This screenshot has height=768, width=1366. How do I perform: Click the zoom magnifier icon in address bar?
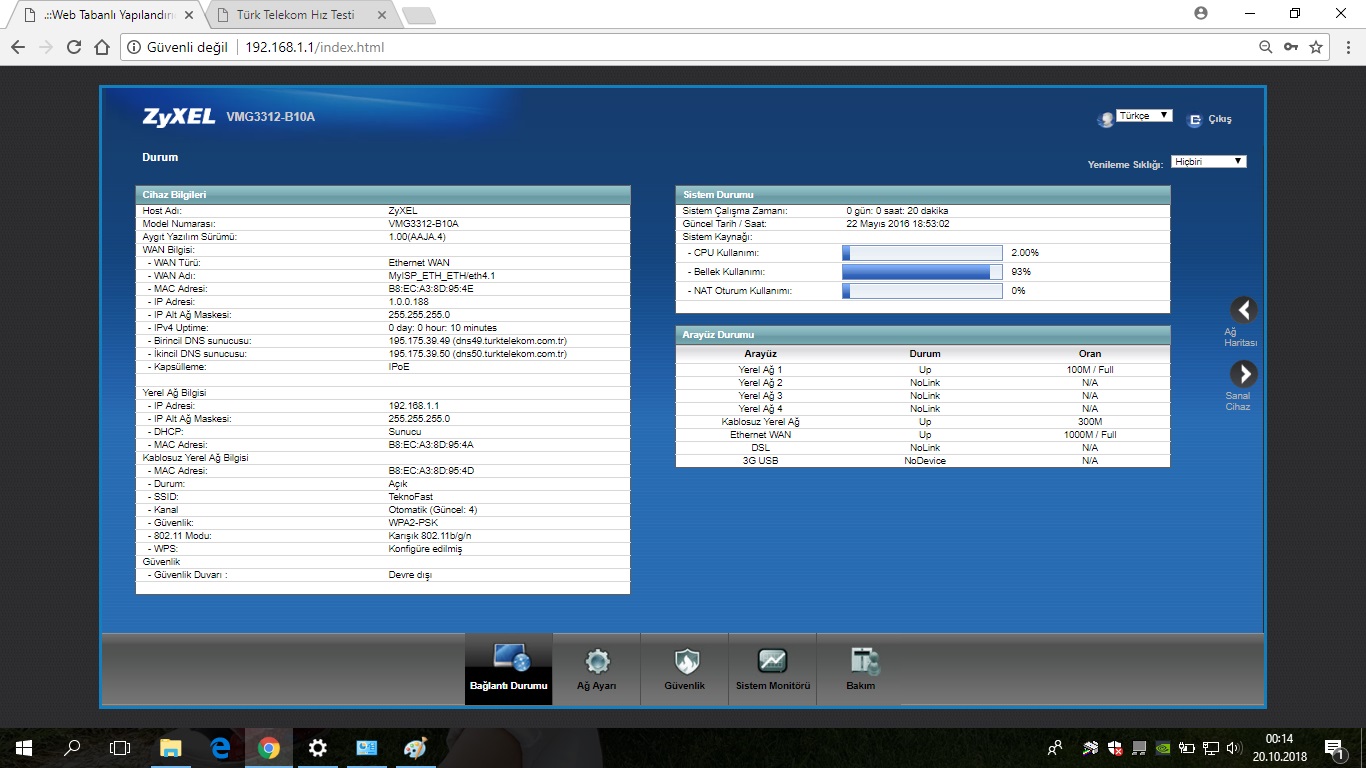1266,47
